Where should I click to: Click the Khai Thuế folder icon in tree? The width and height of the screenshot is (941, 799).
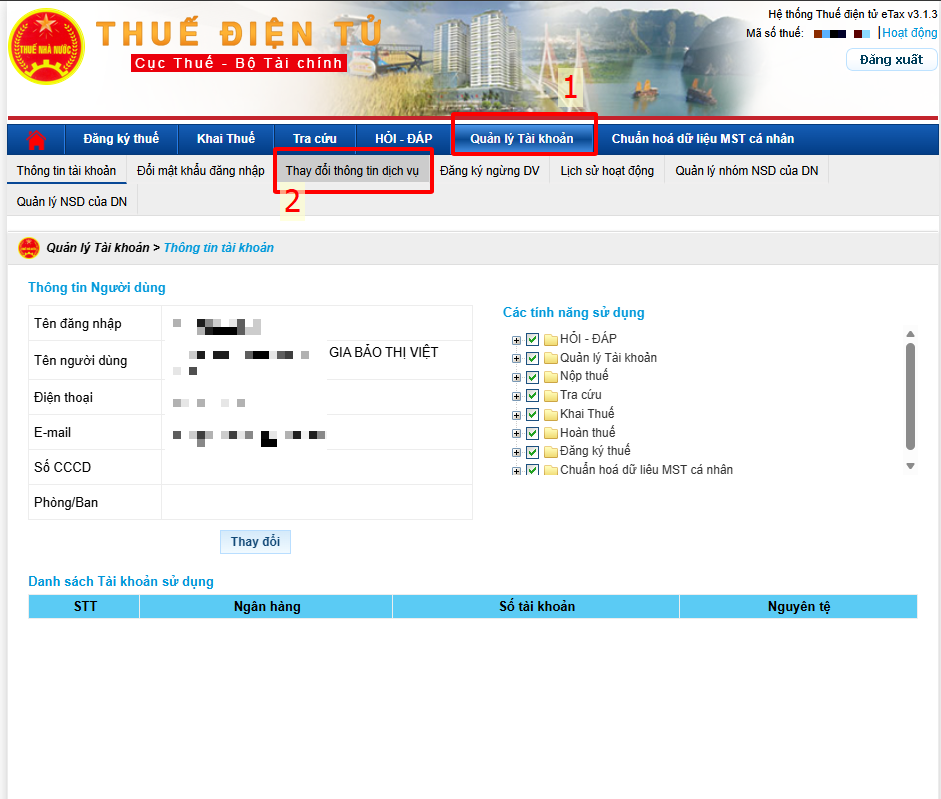click(550, 415)
